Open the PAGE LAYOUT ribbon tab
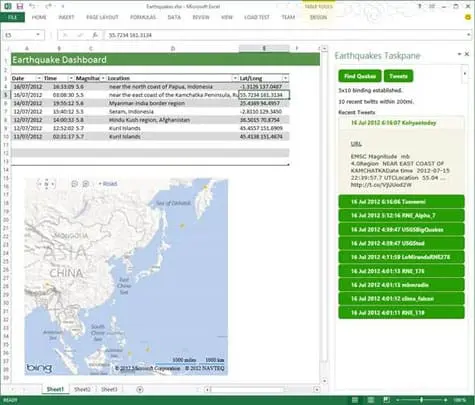 pos(102,17)
